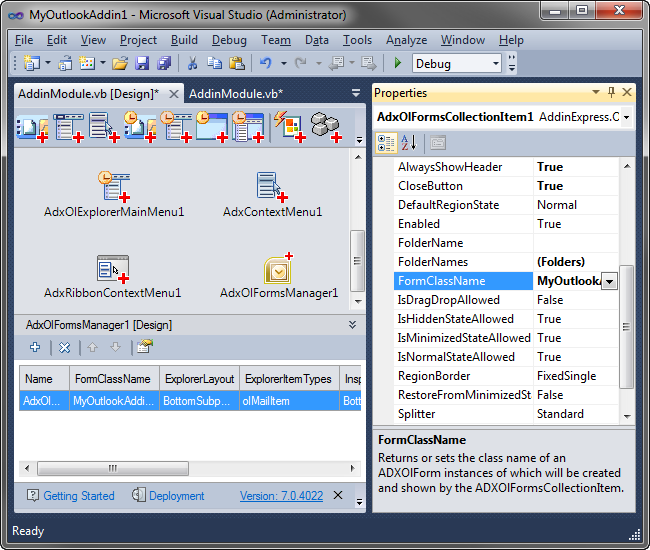650x550 pixels.
Task: Open the File menu
Action: coord(24,40)
